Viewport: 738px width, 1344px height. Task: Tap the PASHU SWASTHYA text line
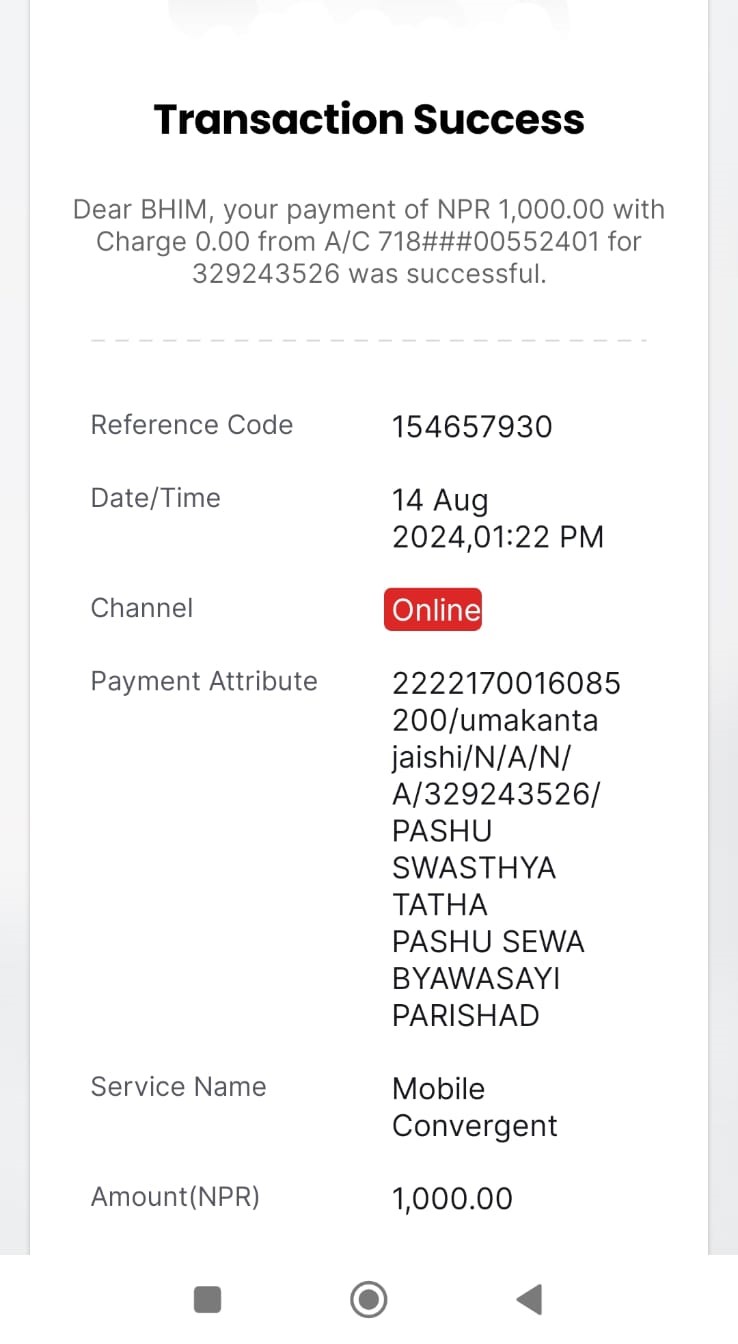click(x=474, y=849)
